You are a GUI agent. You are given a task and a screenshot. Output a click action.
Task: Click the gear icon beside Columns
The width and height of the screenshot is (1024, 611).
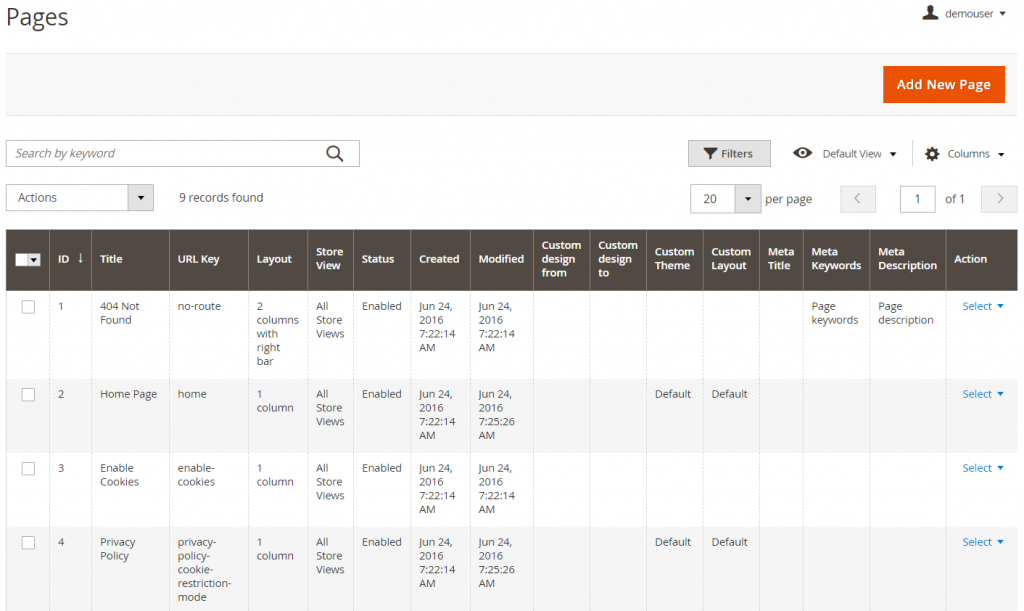(934, 153)
